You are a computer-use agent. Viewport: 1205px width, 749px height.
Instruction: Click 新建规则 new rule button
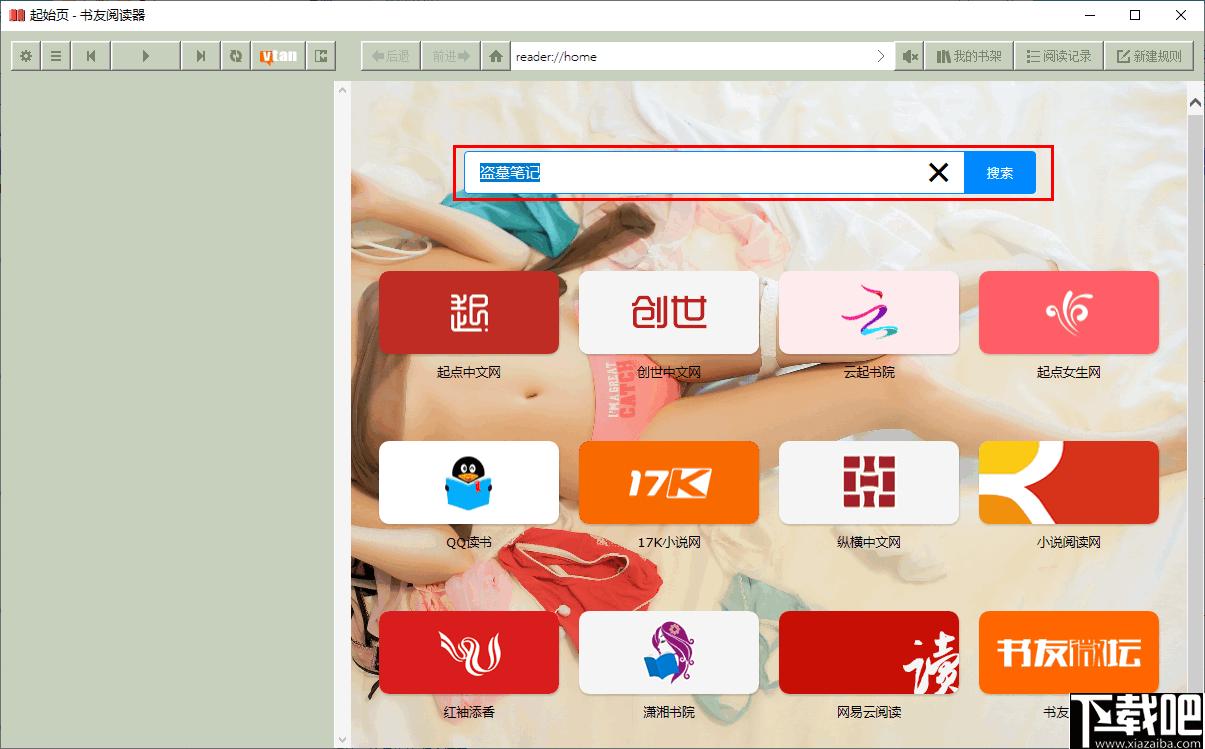coord(1149,56)
